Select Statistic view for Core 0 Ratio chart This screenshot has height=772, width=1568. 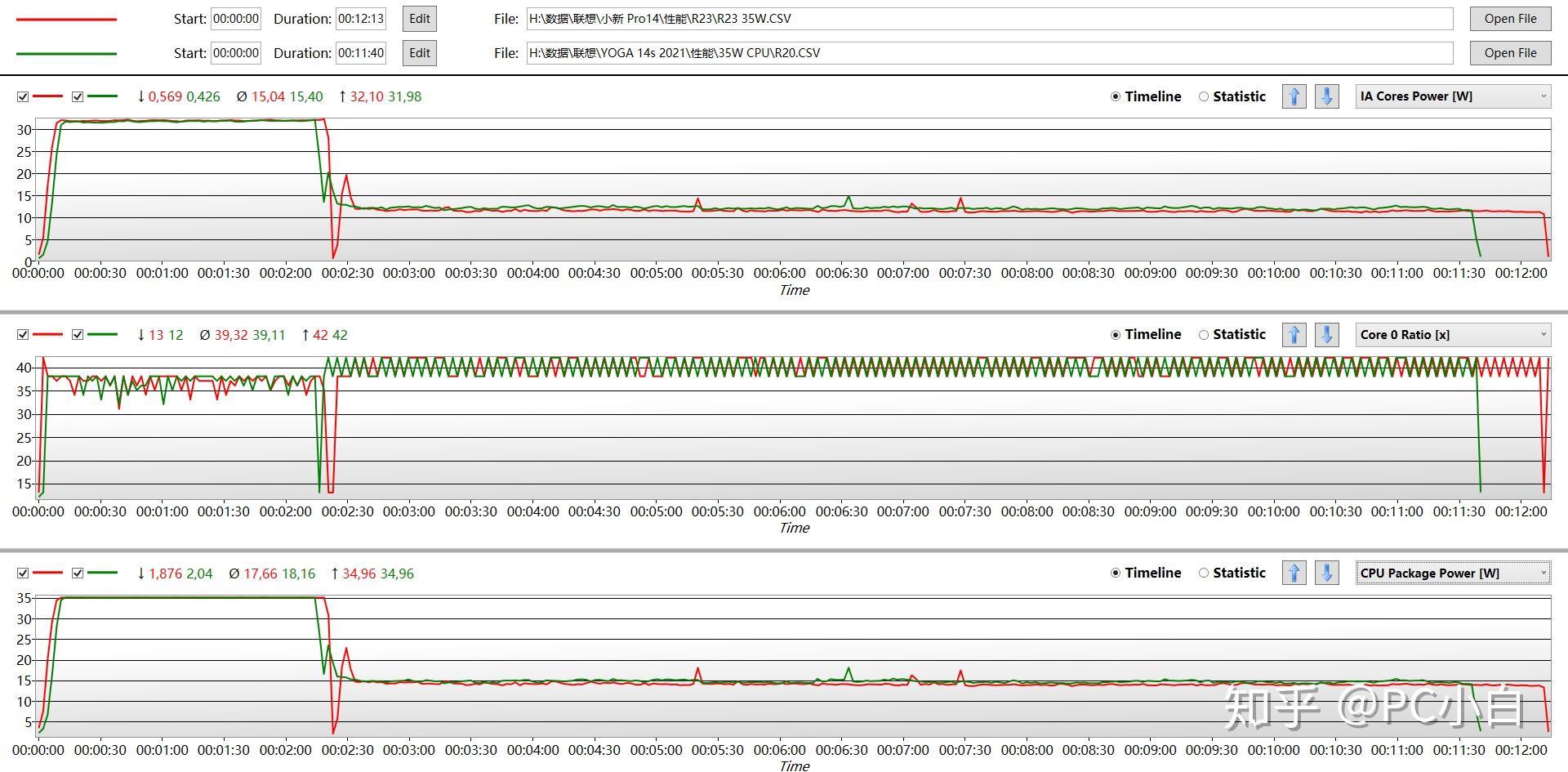coord(1232,334)
